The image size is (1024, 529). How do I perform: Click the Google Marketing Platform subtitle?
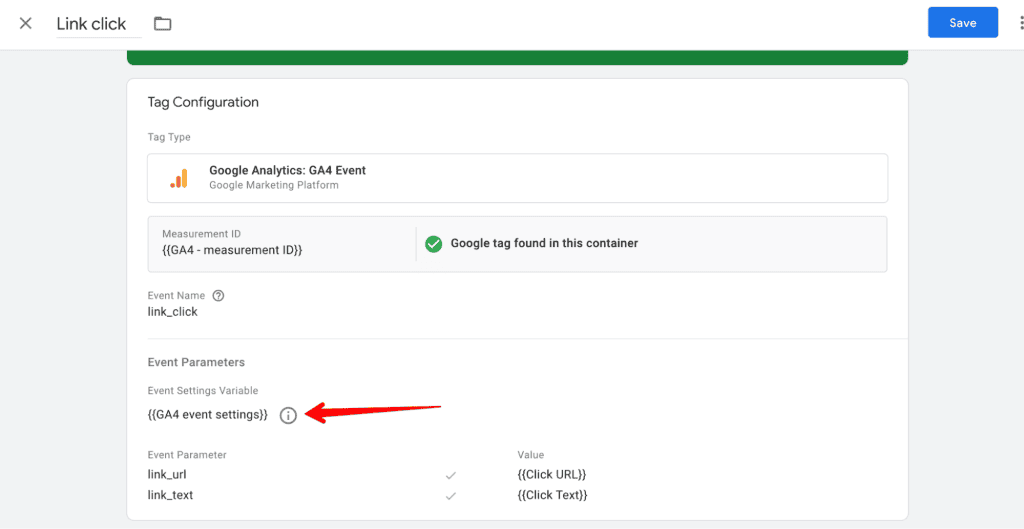click(274, 185)
